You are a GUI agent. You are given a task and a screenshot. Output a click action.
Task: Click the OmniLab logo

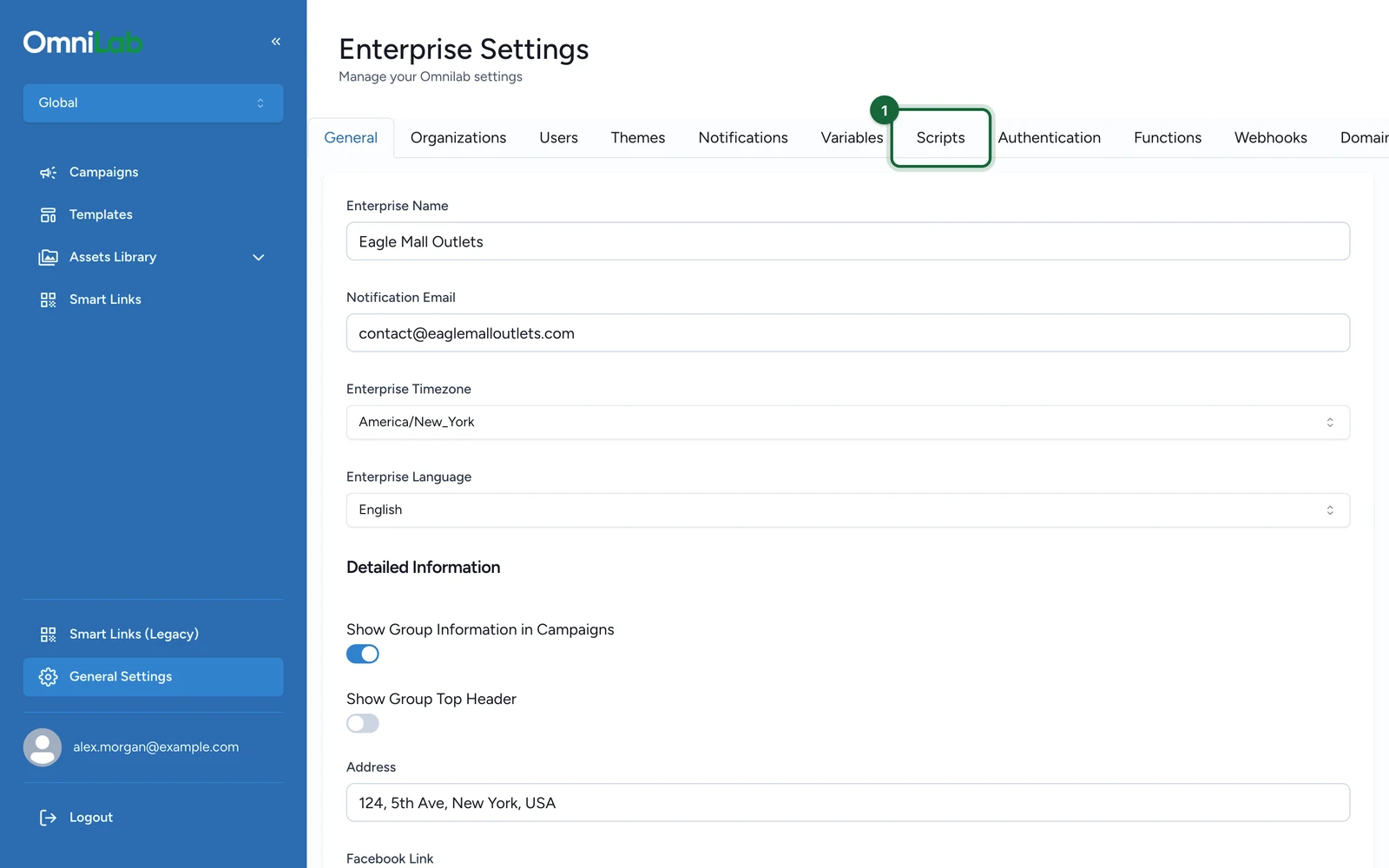tap(83, 42)
